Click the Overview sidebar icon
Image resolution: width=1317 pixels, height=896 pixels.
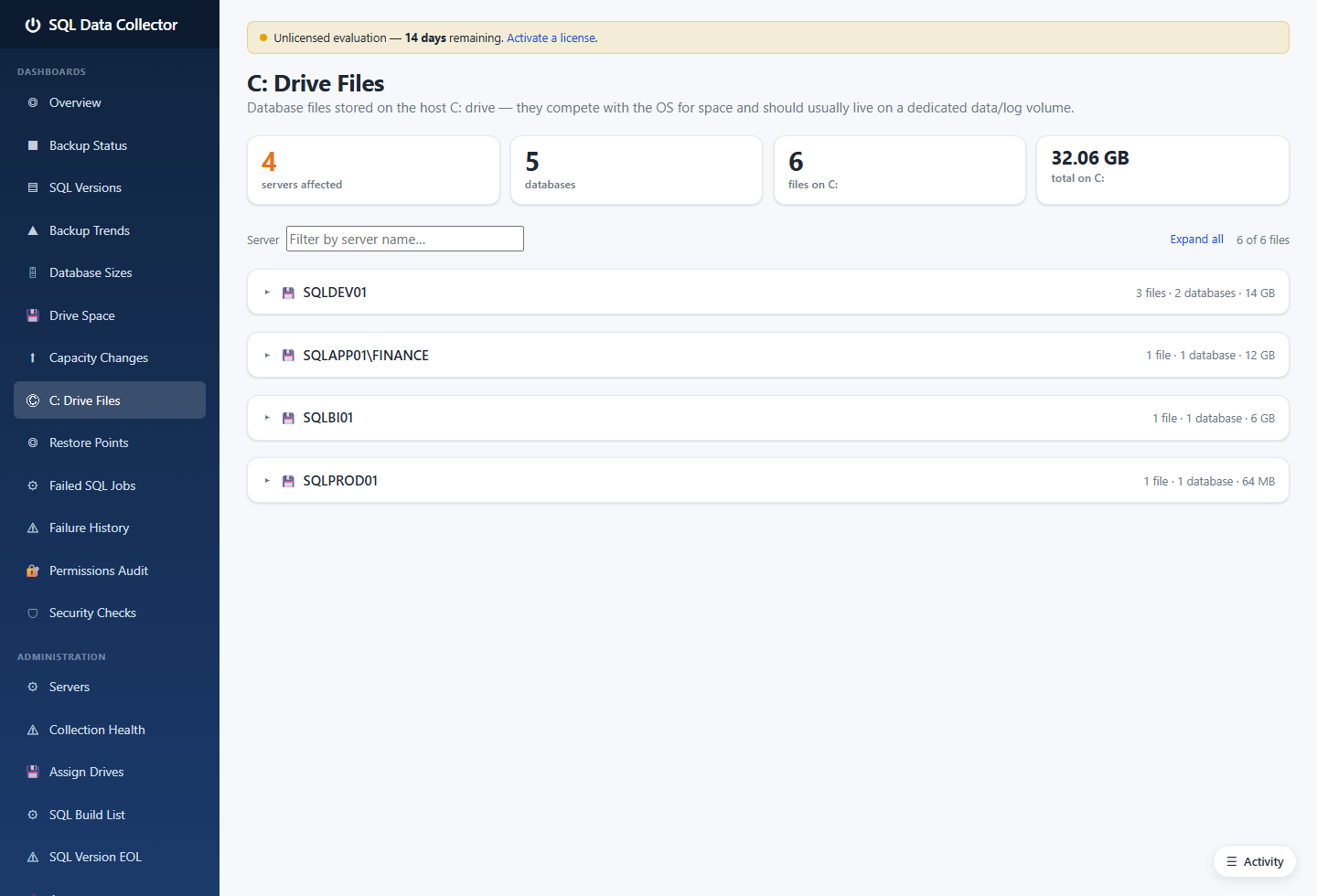point(33,102)
